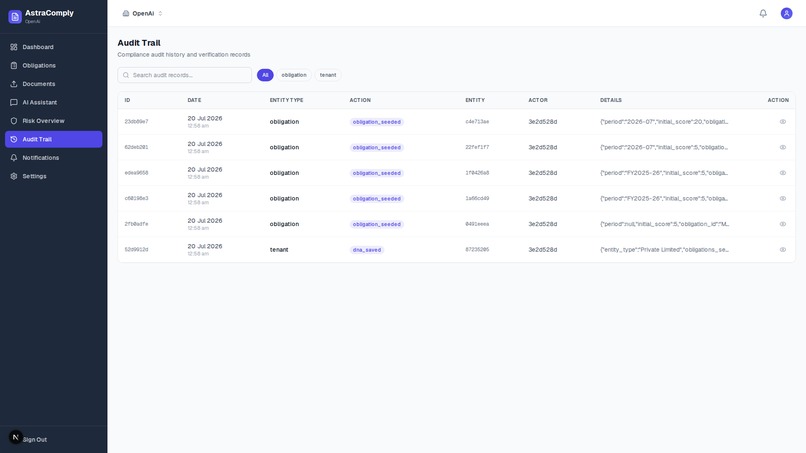This screenshot has height=453, width=806.
Task: Click date cell in row 23db89e7
Action: click(205, 122)
